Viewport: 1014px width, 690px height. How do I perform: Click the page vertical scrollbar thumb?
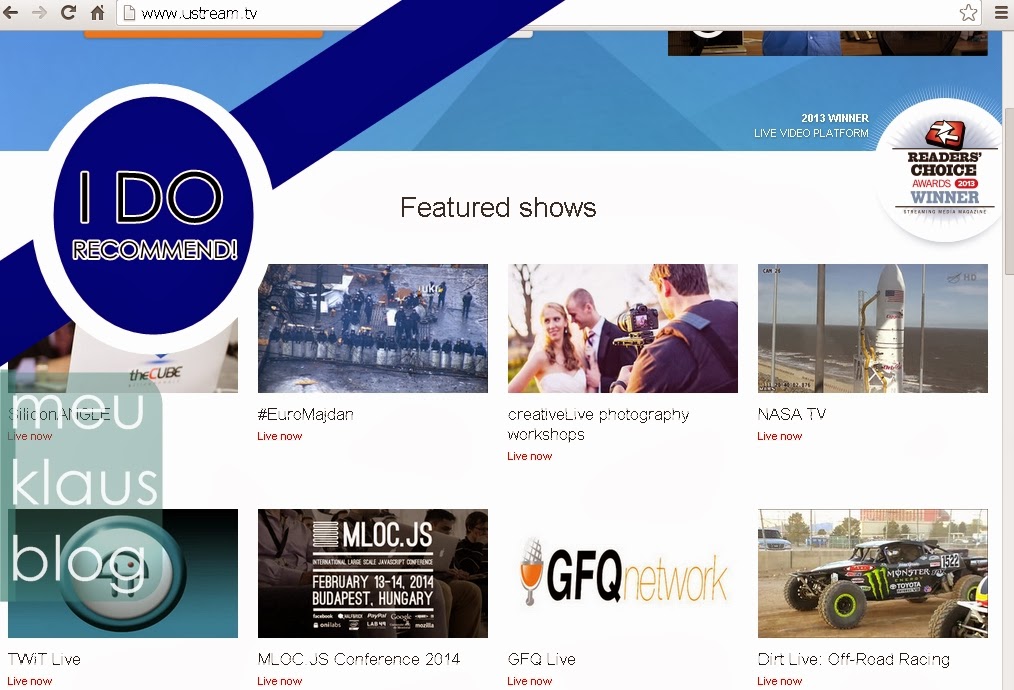[1008, 191]
